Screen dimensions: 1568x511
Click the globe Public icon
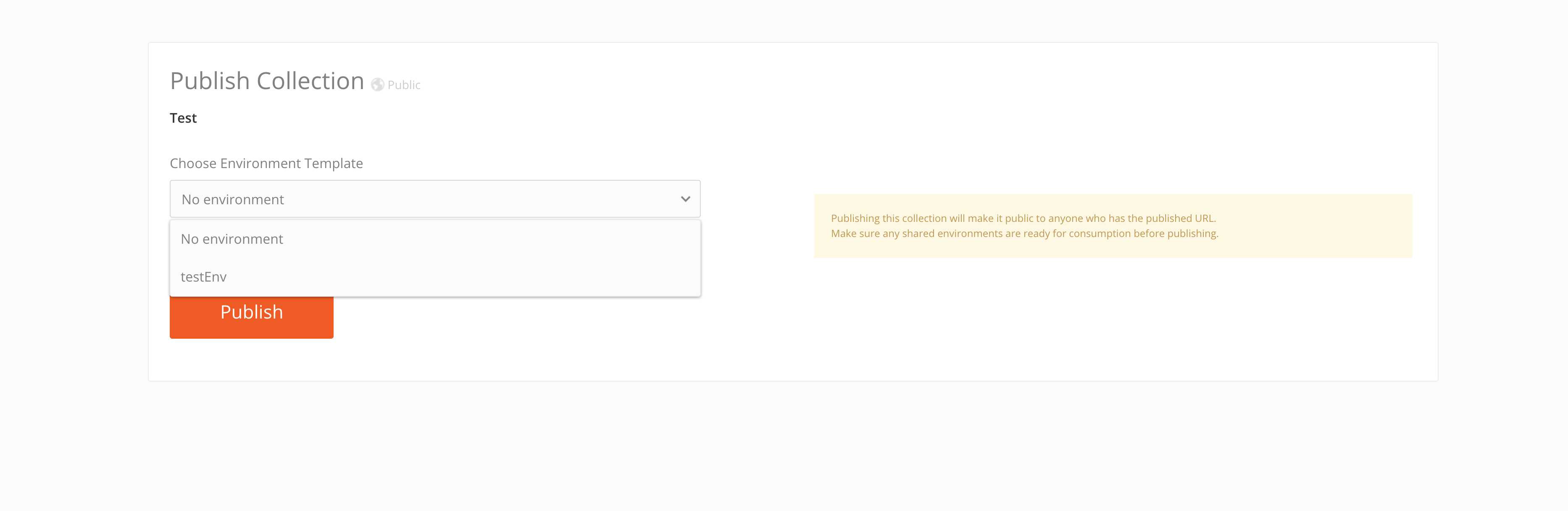(377, 84)
